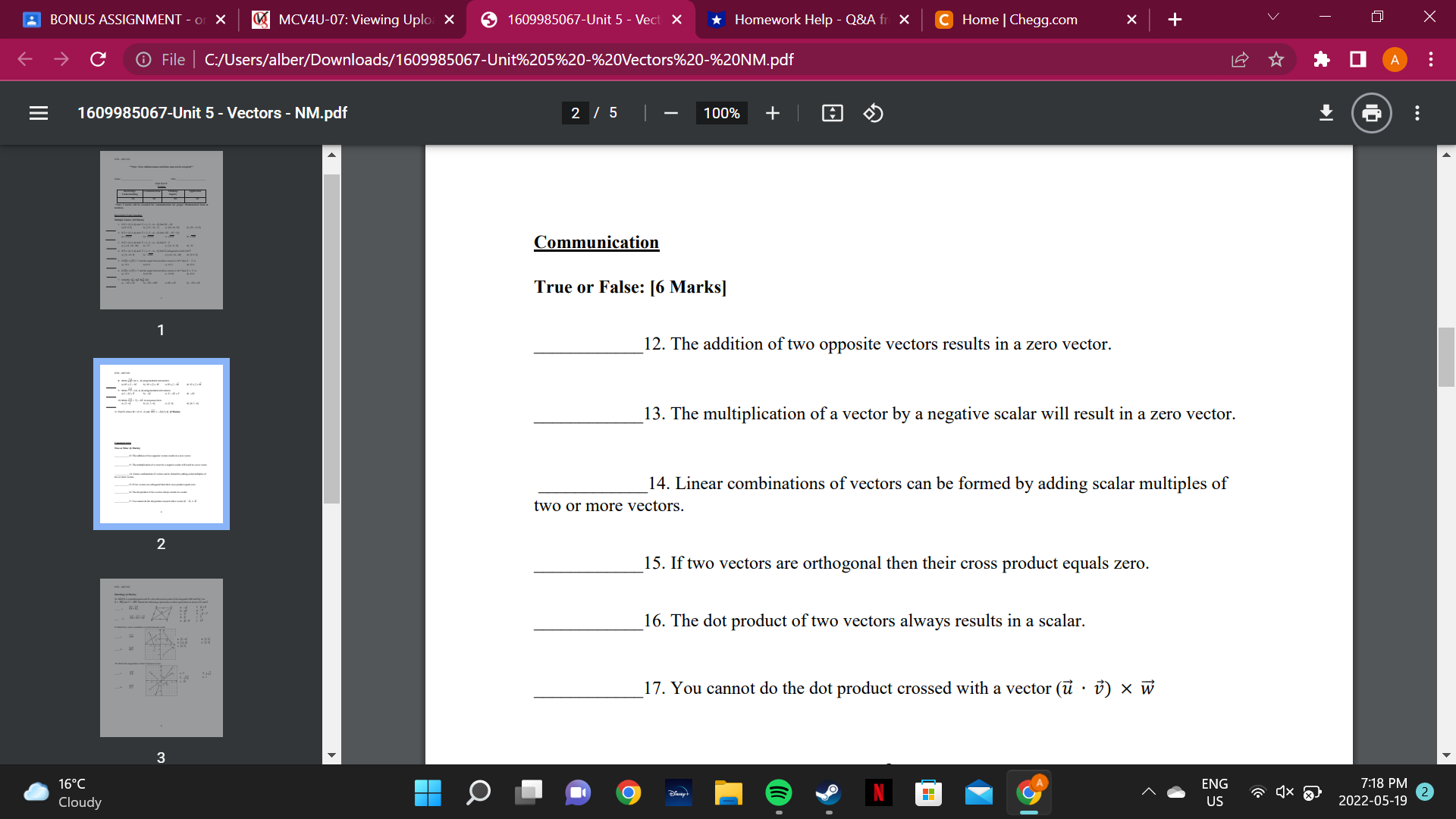Download the PDF file
Image resolution: width=1456 pixels, height=819 pixels.
point(1326,113)
